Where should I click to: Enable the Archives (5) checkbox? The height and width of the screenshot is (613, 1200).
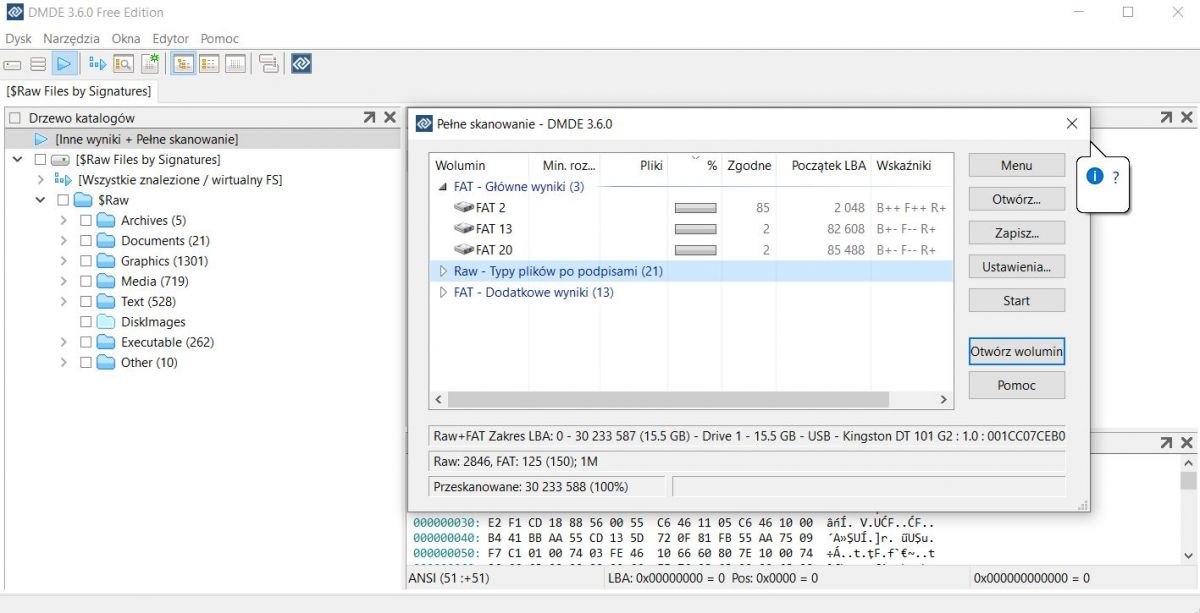coord(86,220)
